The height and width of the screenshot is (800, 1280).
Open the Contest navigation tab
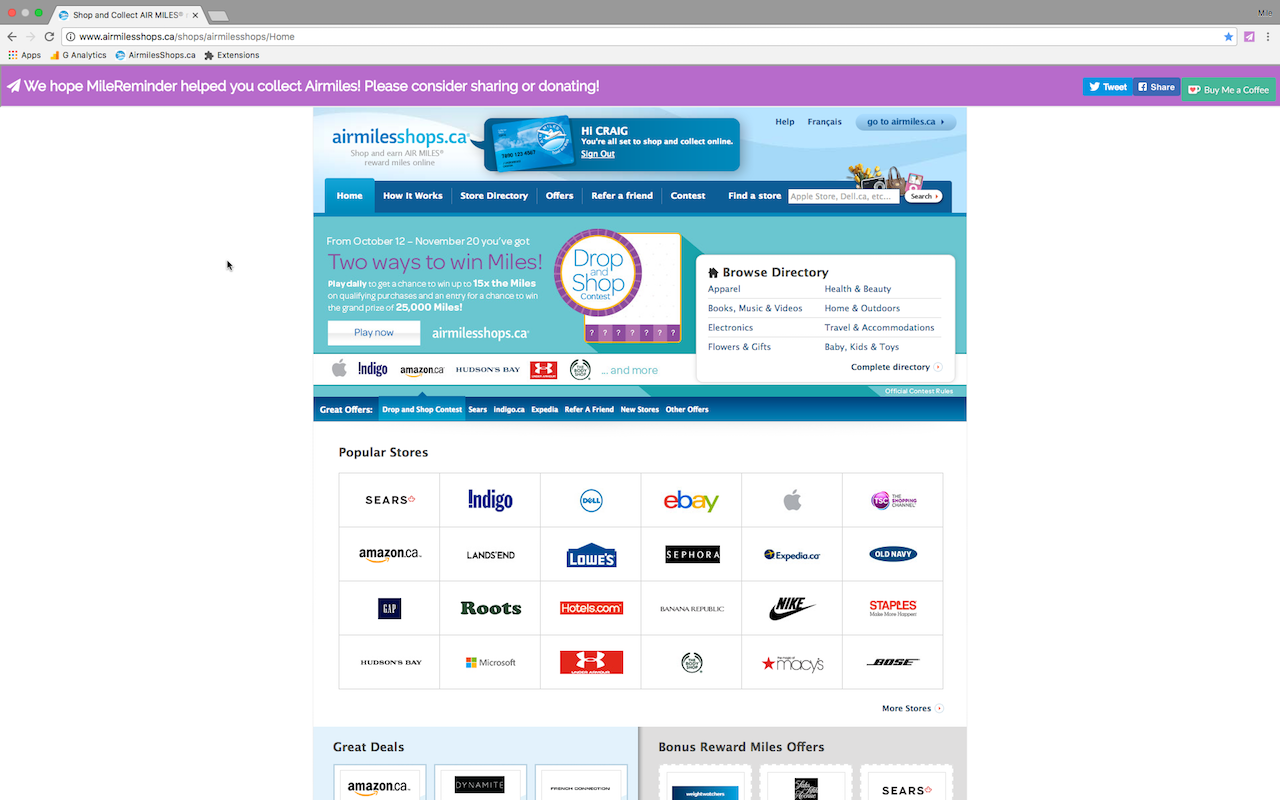pos(688,196)
